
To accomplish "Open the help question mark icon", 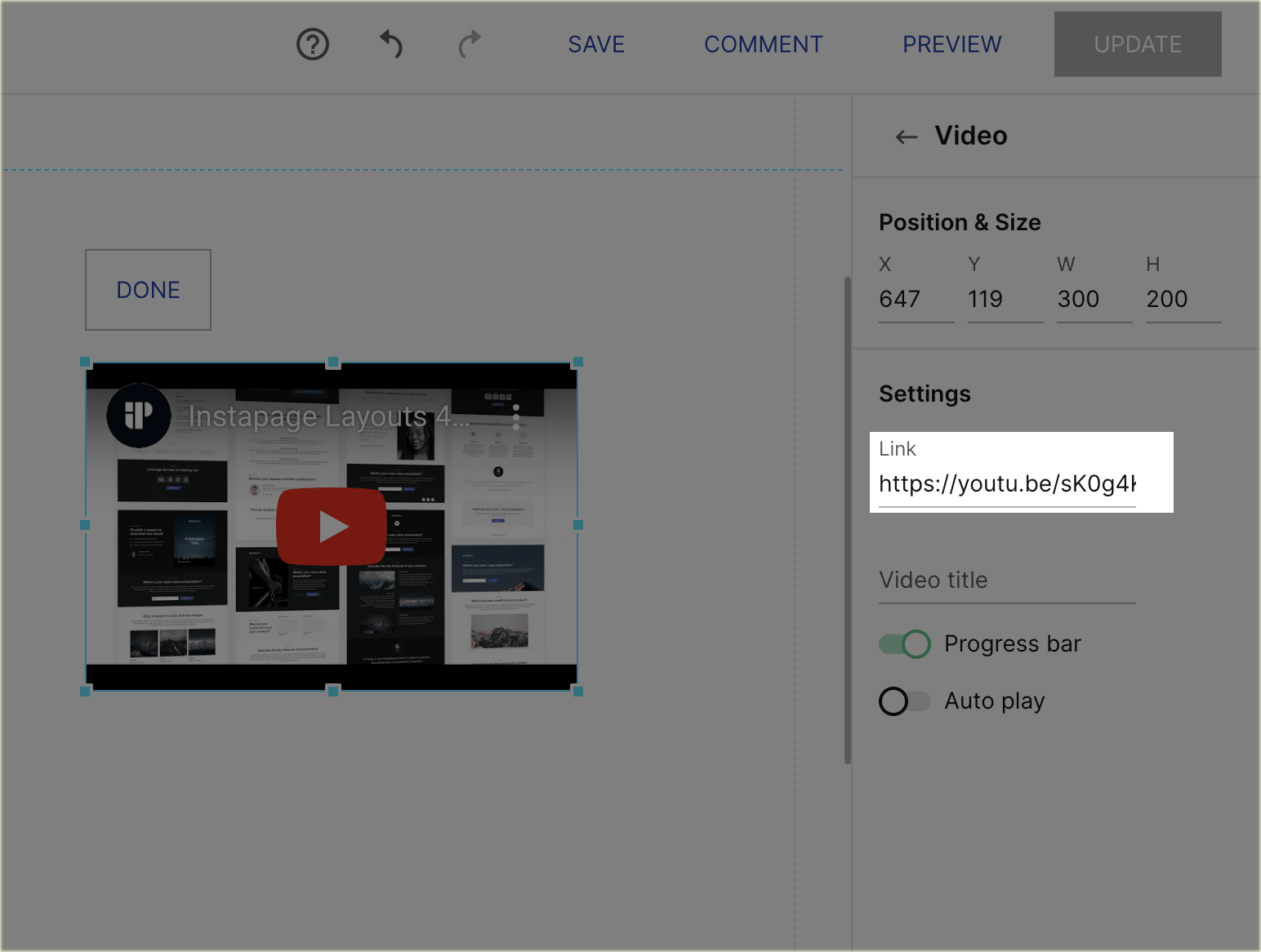I will click(313, 44).
